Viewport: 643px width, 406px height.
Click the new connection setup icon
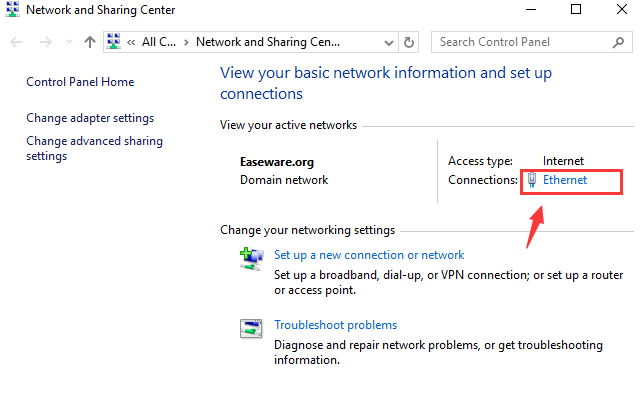click(250, 258)
